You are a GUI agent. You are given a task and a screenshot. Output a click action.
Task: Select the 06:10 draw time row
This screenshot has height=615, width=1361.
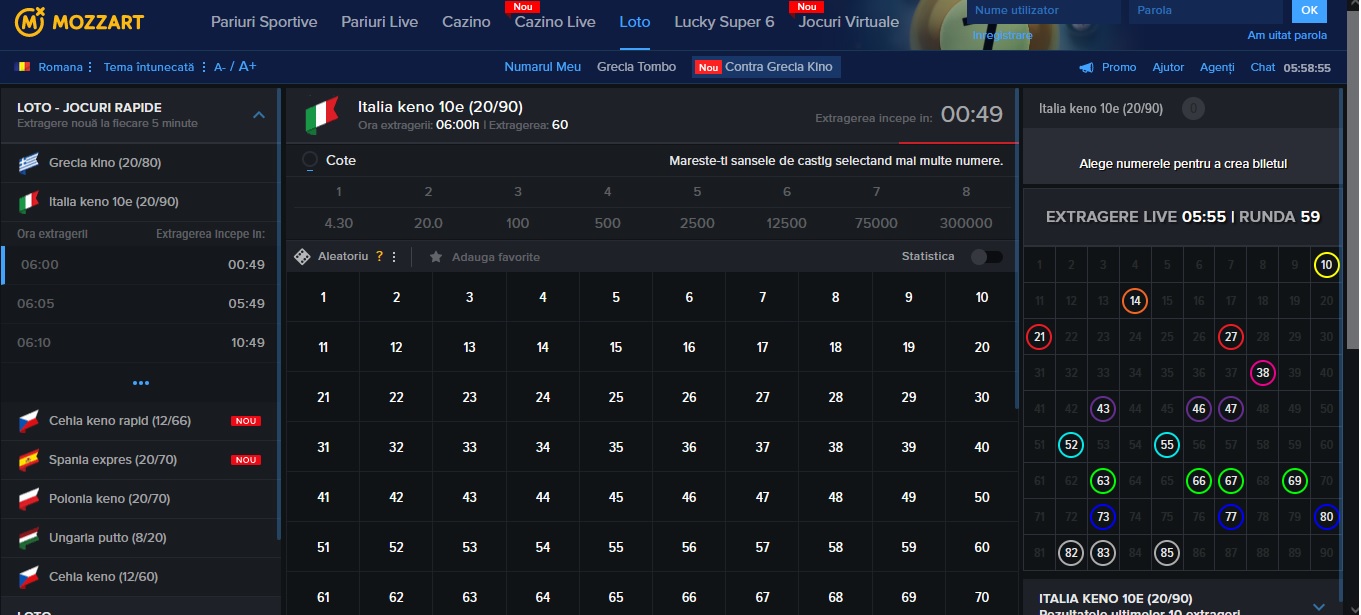(x=141, y=343)
